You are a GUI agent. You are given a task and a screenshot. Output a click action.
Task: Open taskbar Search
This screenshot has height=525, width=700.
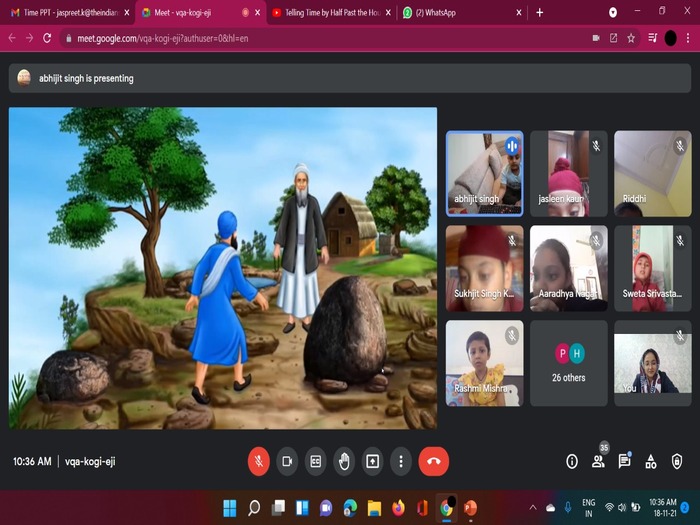click(x=254, y=508)
